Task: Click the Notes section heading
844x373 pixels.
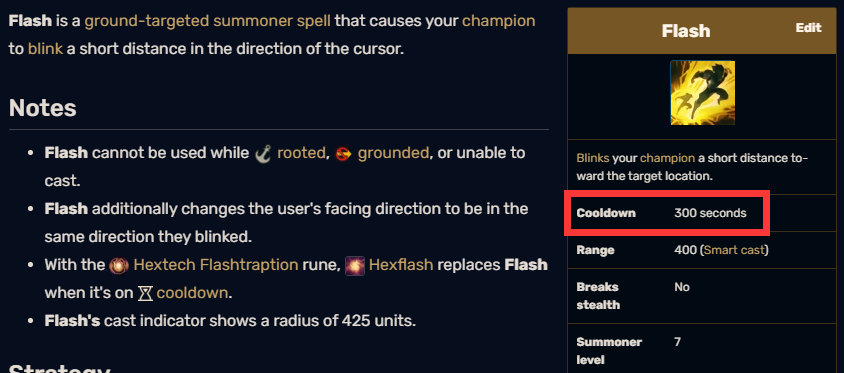Action: coord(43,108)
